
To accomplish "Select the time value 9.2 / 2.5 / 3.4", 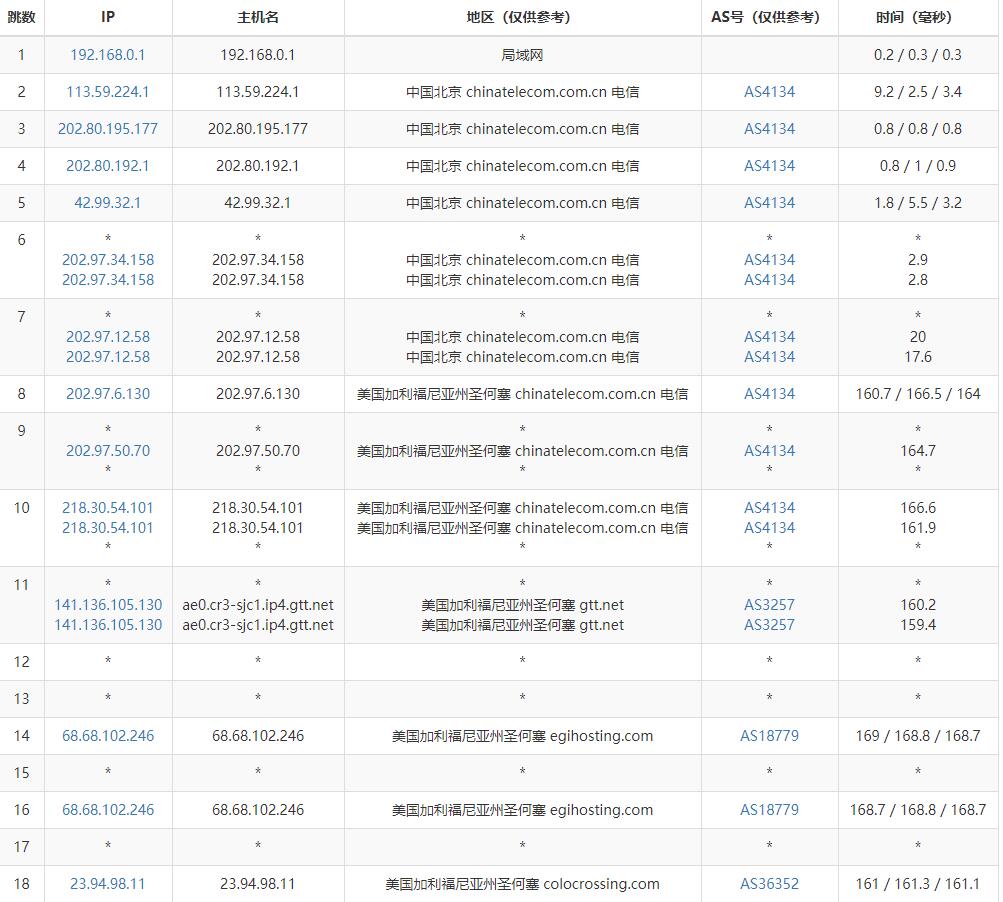I will point(918,92).
